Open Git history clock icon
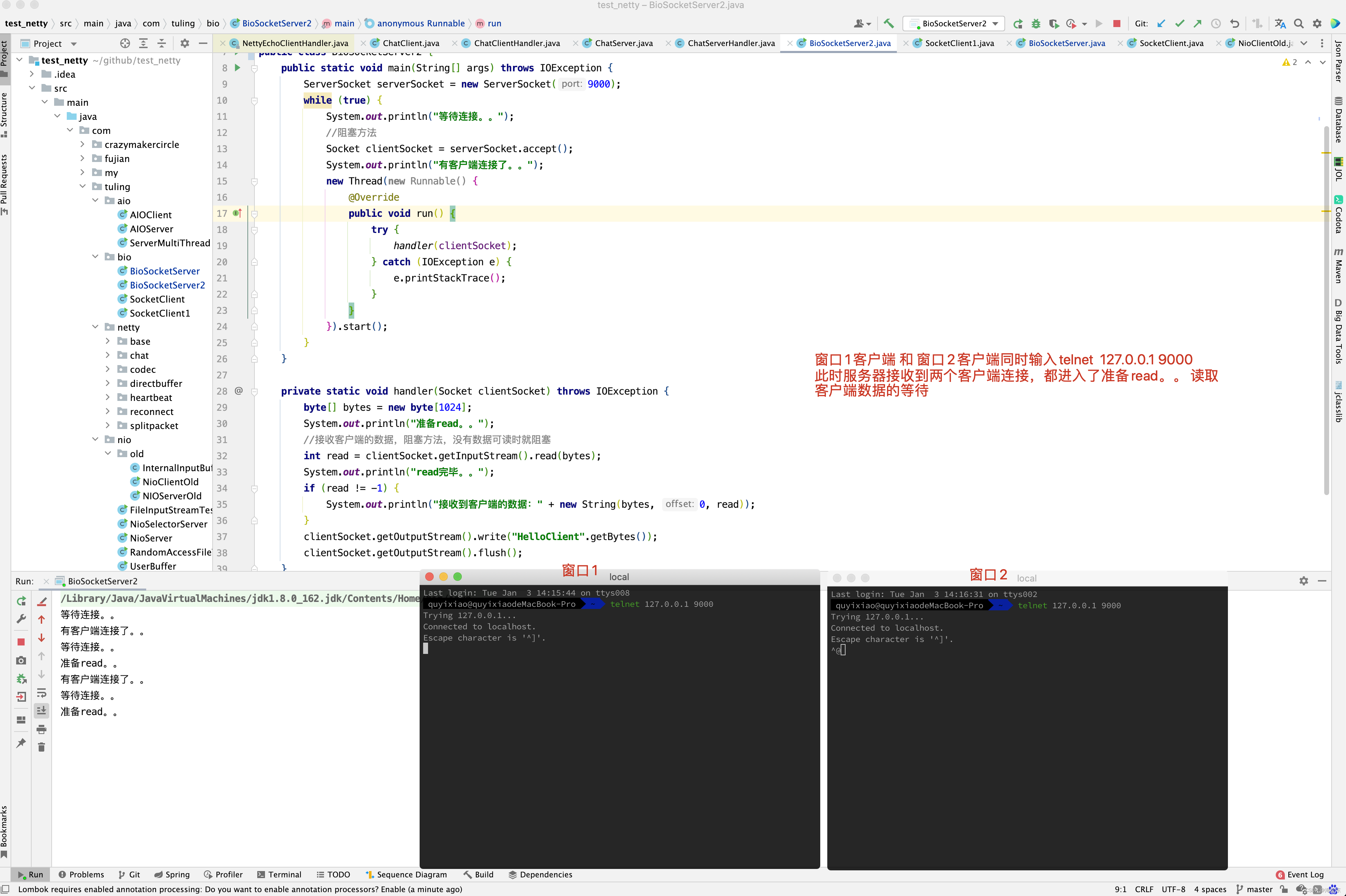The height and width of the screenshot is (896, 1346). pyautogui.click(x=1216, y=24)
